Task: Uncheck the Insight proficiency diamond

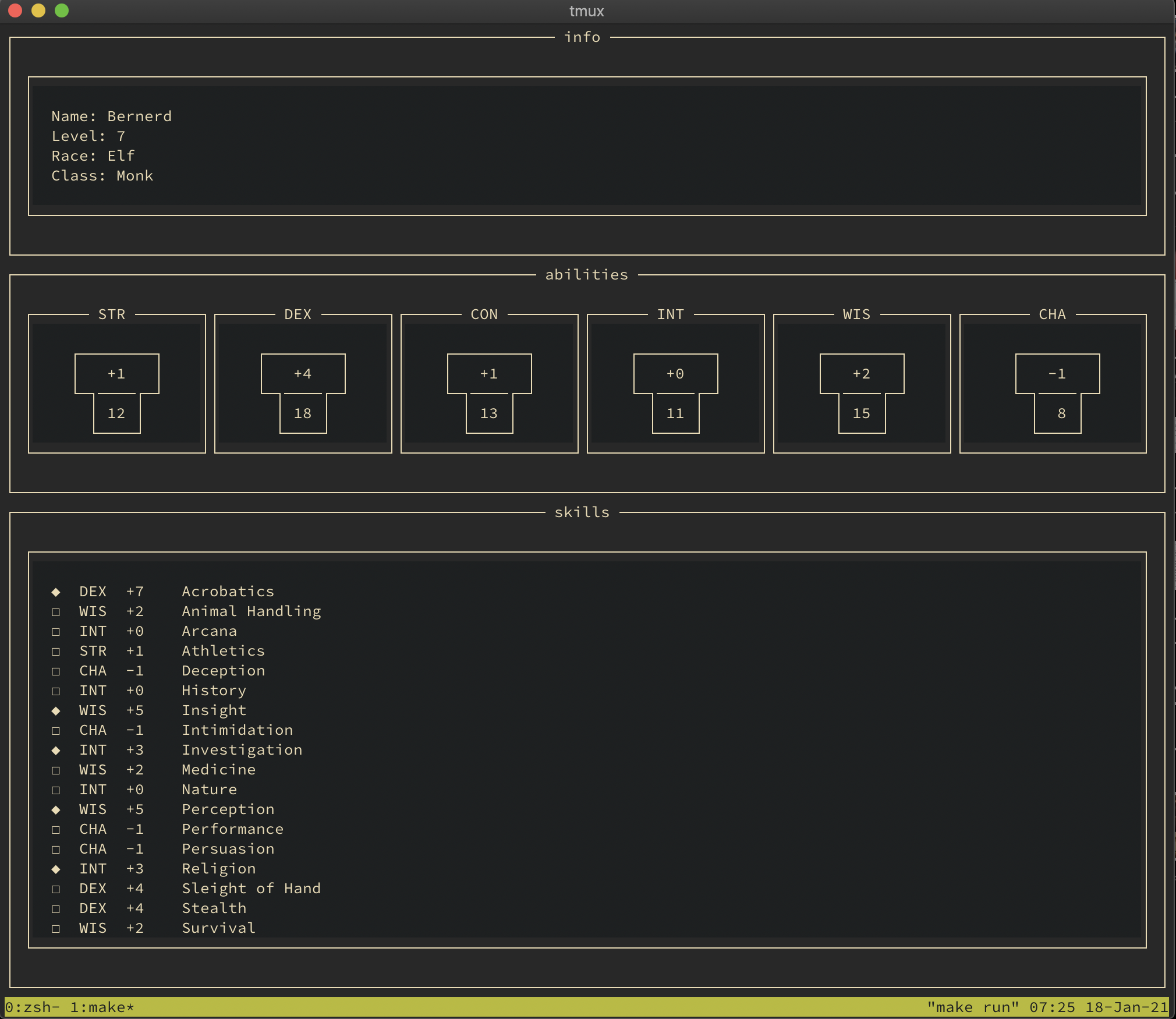Action: click(56, 711)
